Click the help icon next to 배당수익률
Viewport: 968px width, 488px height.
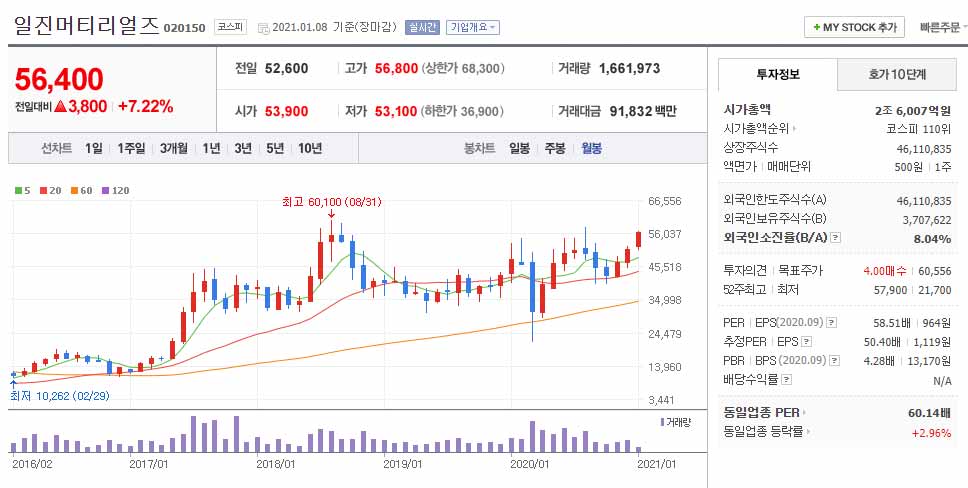point(786,379)
